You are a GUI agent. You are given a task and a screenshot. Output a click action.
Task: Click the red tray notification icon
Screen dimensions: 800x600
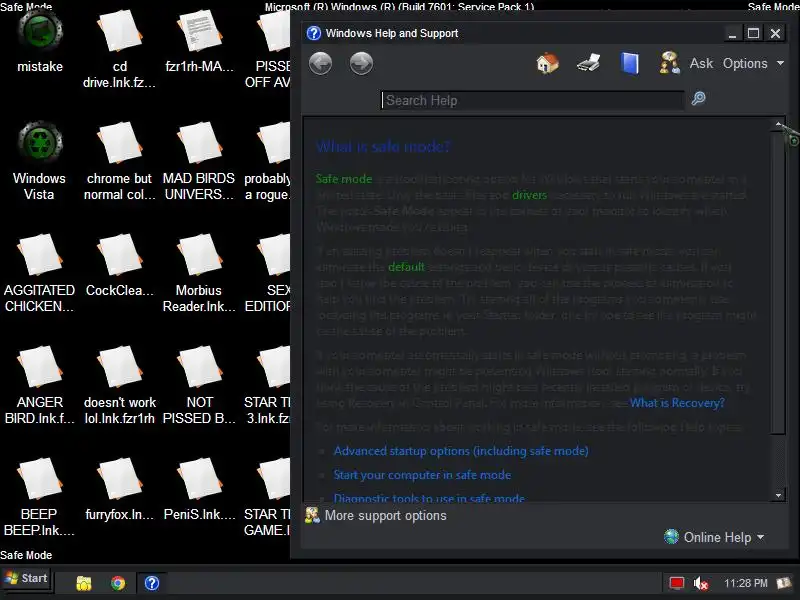(677, 583)
